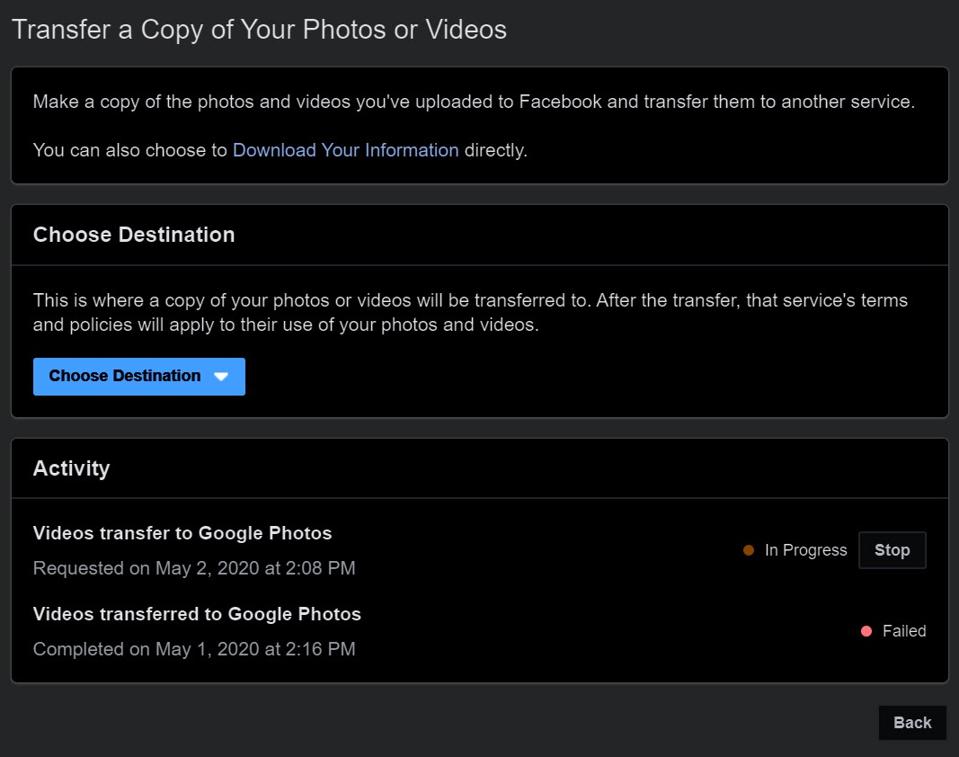Screen dimensions: 959x757
Task: Click the 'and policies will apply' text line
Action: pyautogui.click(x=285, y=325)
